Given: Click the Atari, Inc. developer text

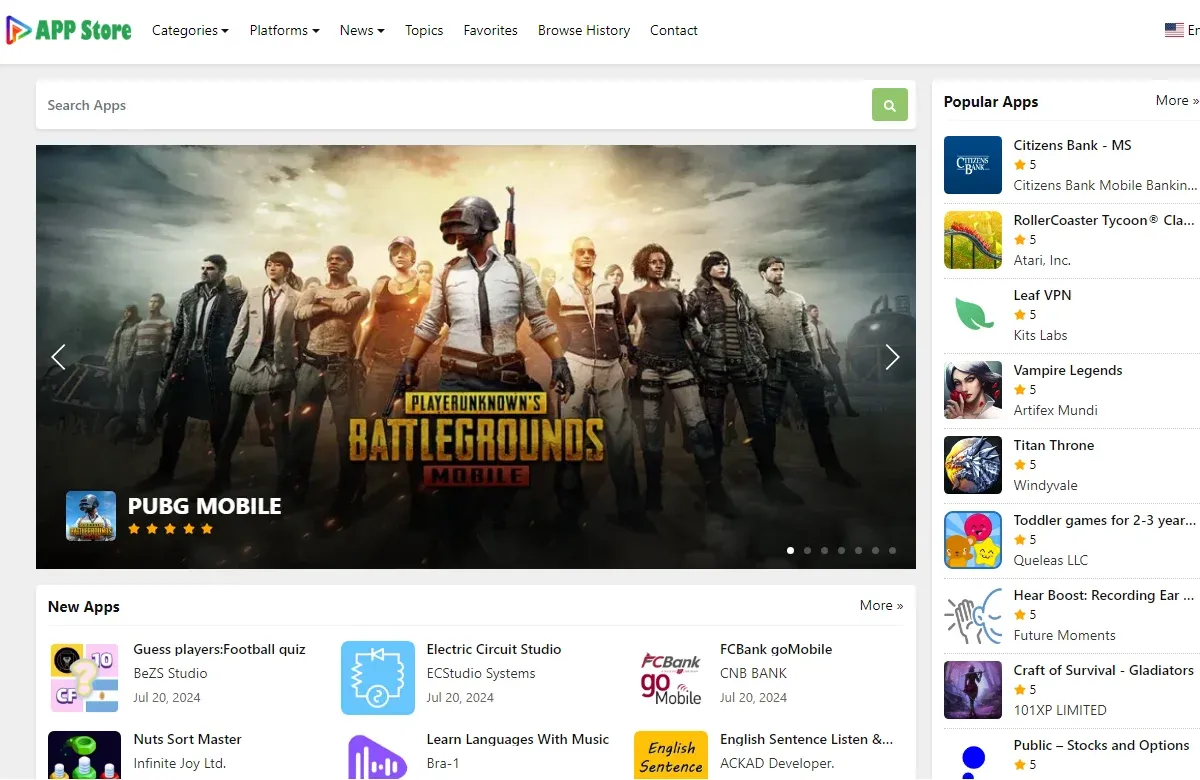Looking at the screenshot, I should pyautogui.click(x=1042, y=260).
